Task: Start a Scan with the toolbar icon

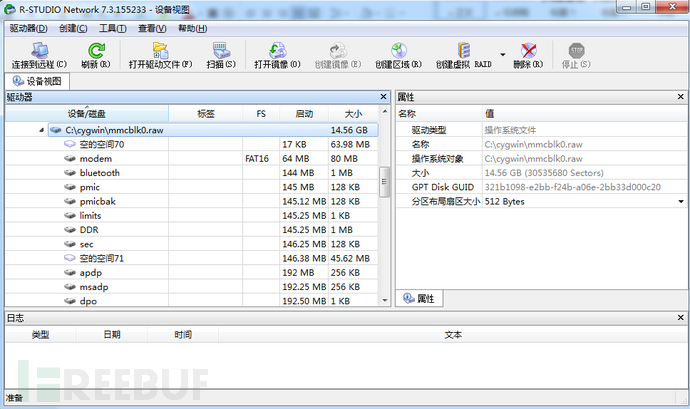Action: (x=221, y=51)
